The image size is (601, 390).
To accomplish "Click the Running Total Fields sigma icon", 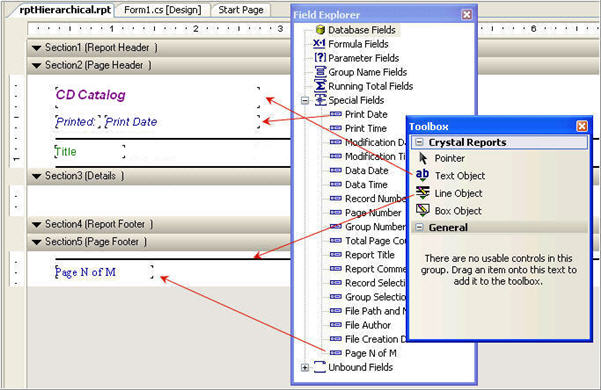I will (x=320, y=86).
